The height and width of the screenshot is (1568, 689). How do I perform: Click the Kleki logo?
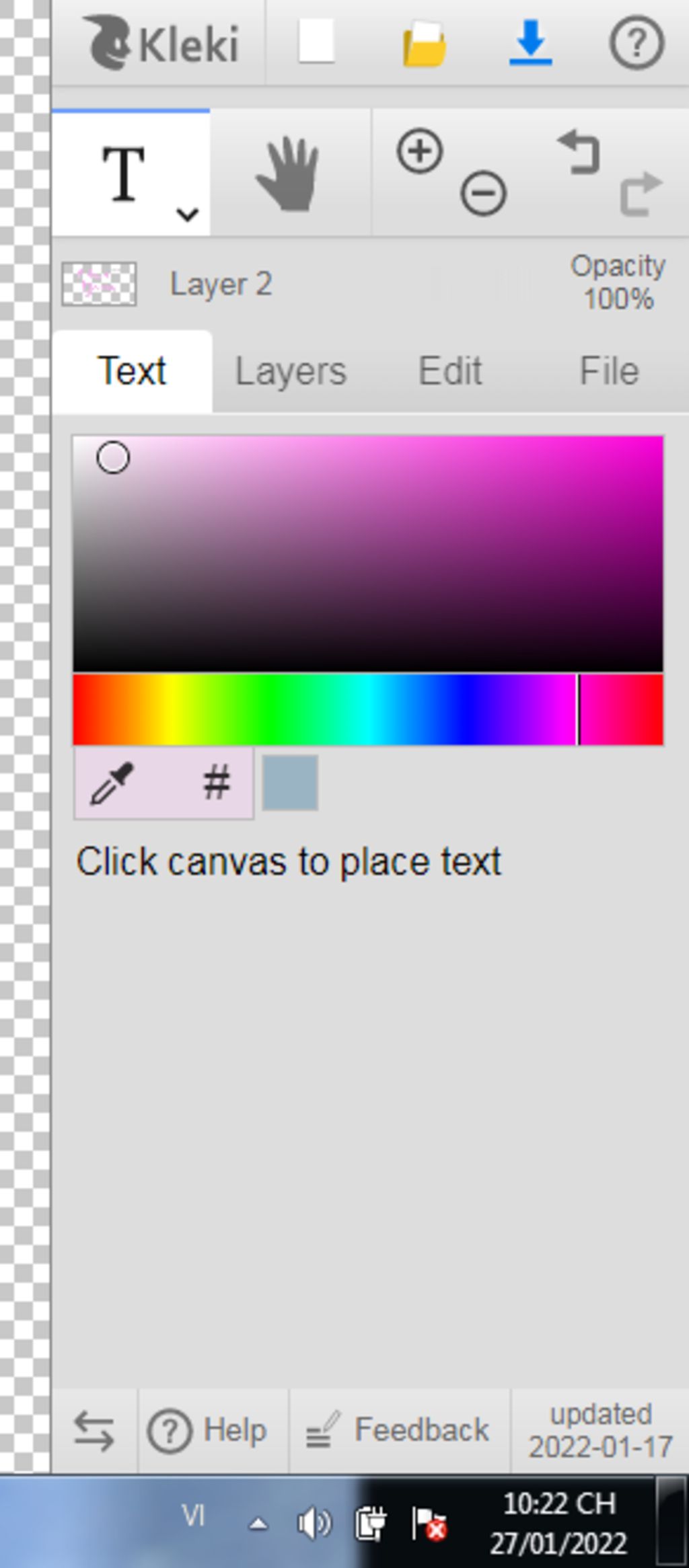click(x=160, y=43)
